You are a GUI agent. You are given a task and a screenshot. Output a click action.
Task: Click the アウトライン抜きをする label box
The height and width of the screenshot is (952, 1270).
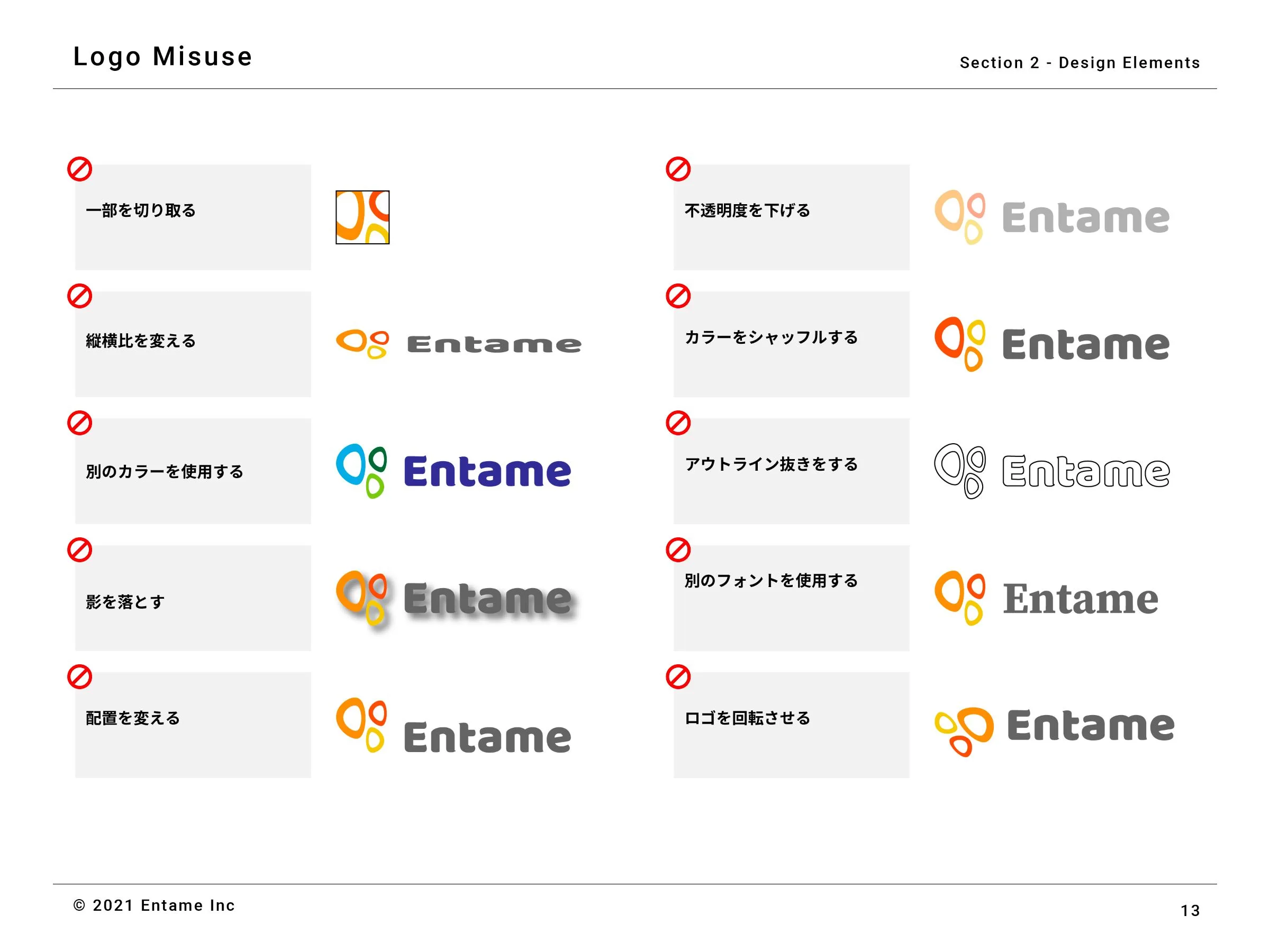pos(791,471)
